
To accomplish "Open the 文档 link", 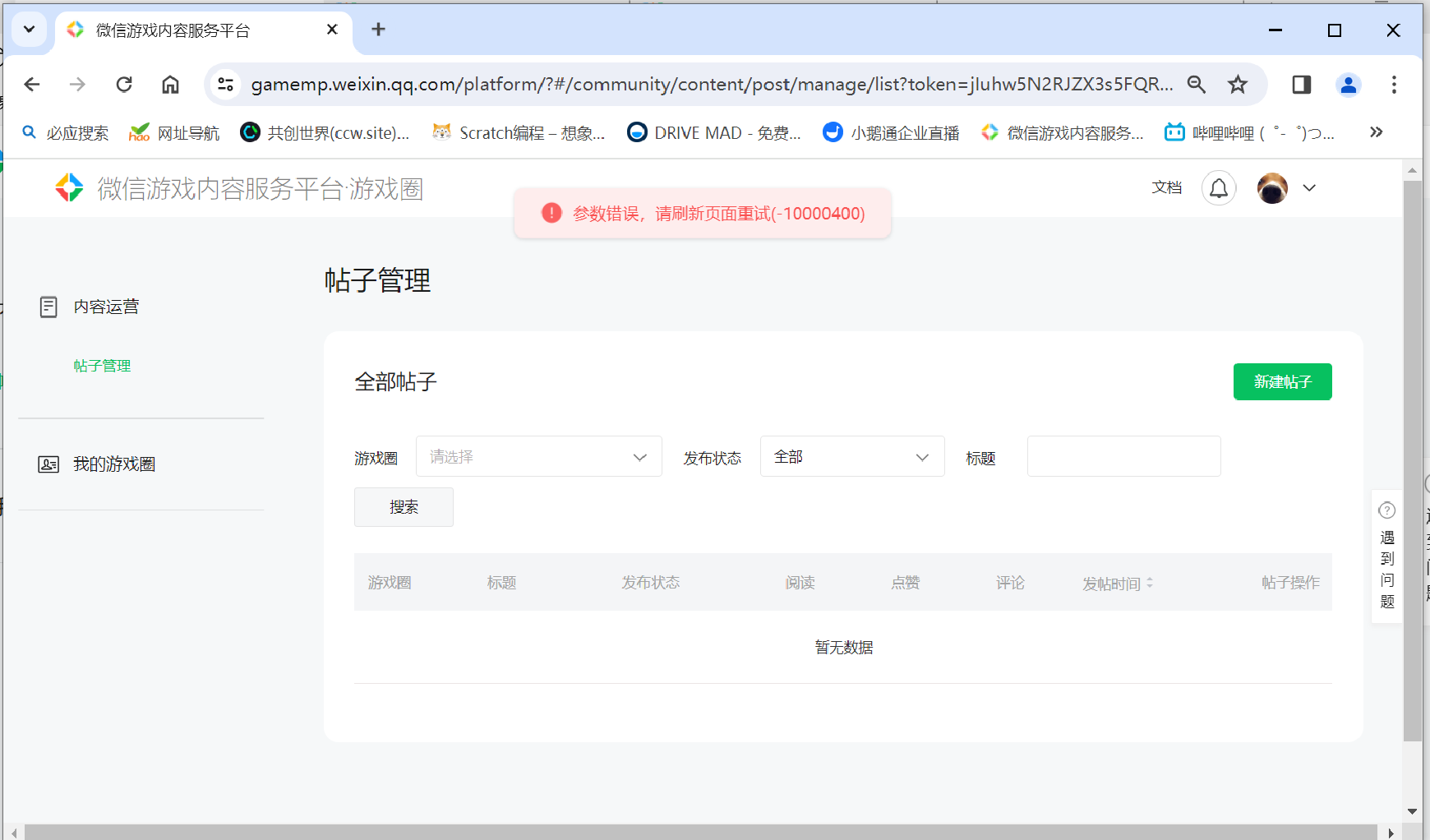I will click(1168, 187).
